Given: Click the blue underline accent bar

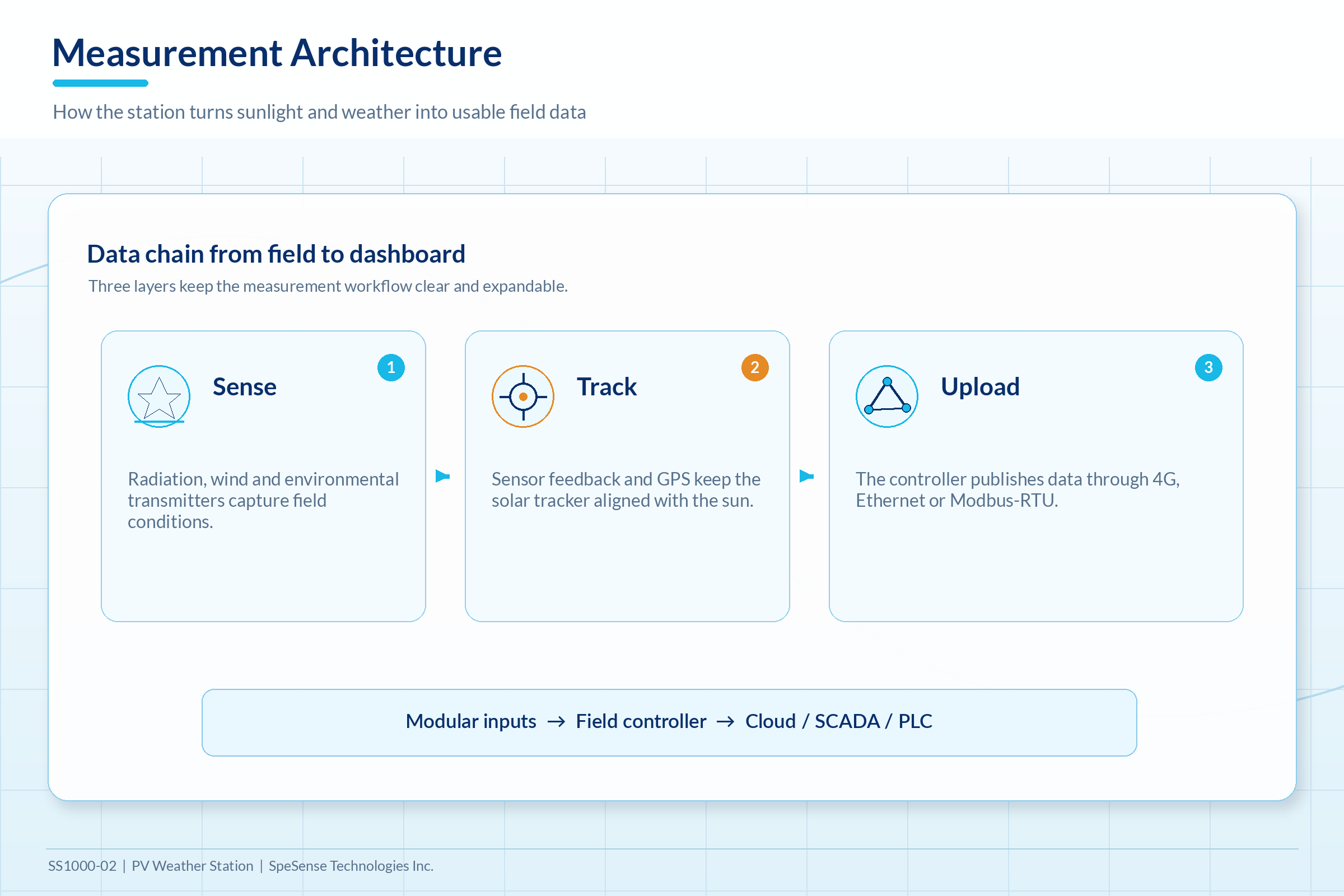Looking at the screenshot, I should point(101,83).
